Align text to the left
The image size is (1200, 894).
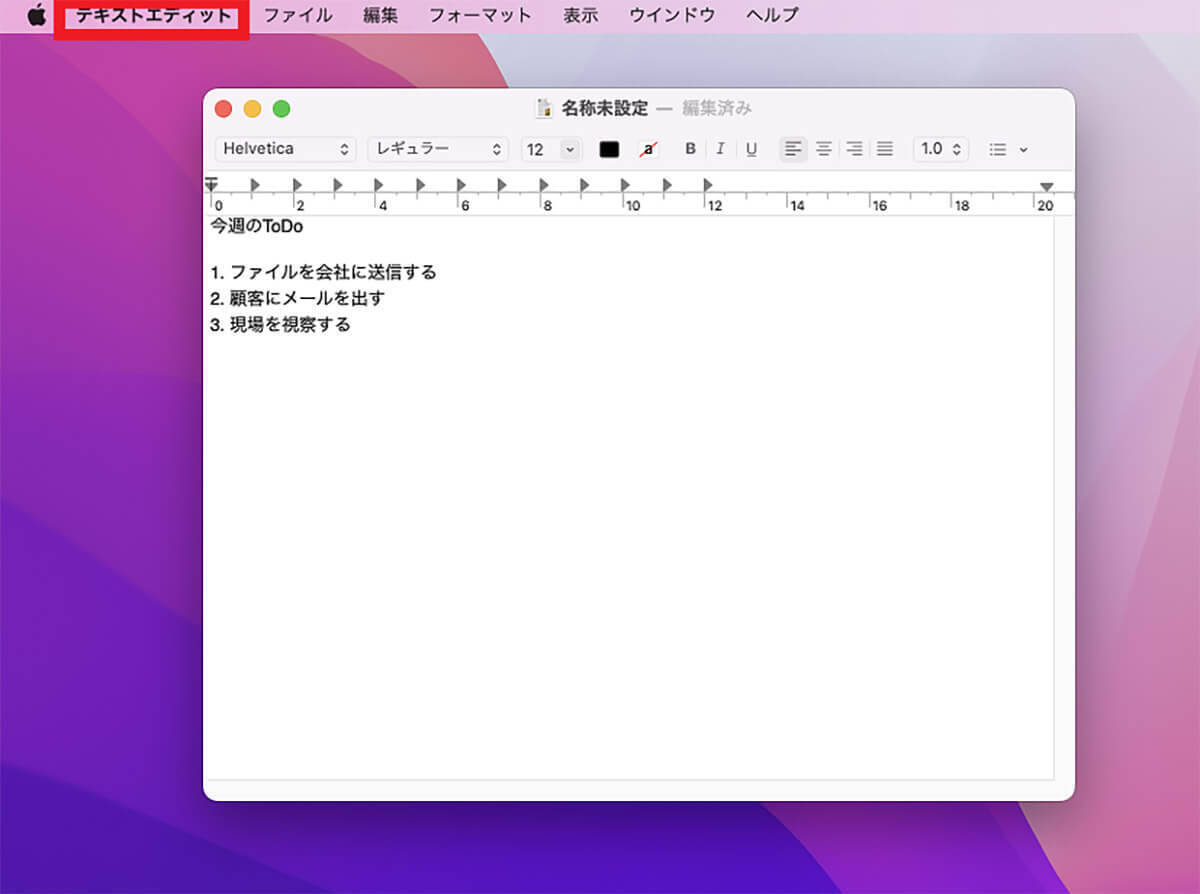pos(793,149)
